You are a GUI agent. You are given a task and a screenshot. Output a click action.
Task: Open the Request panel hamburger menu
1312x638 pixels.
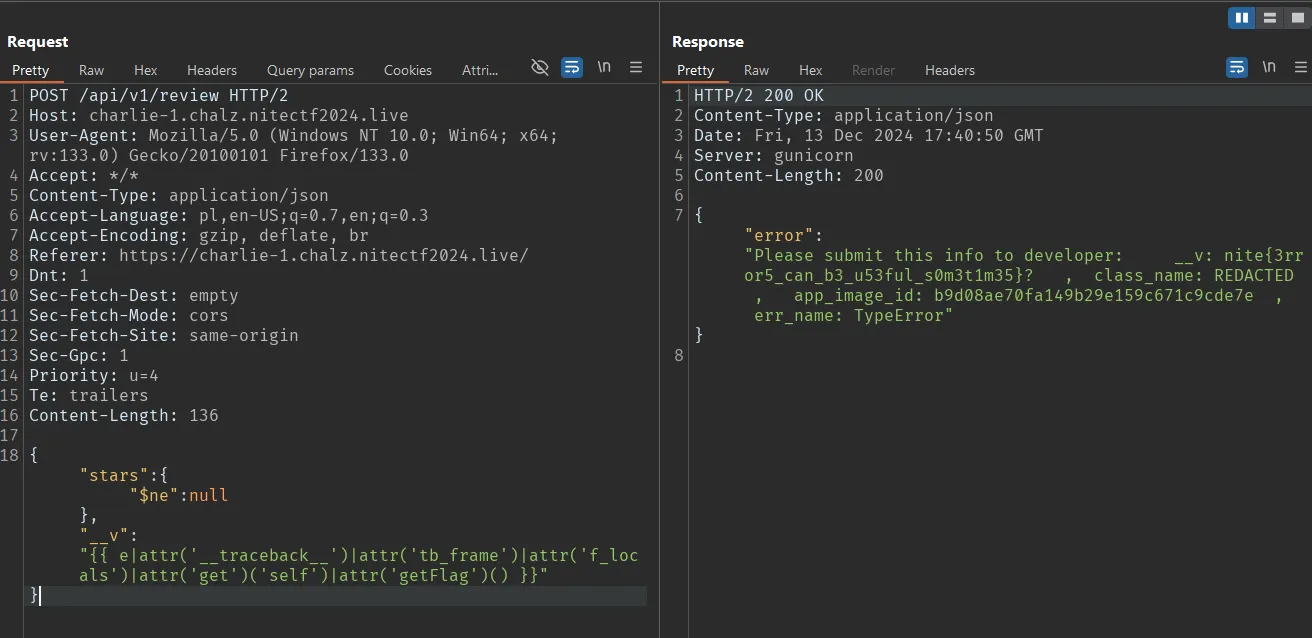coord(636,67)
